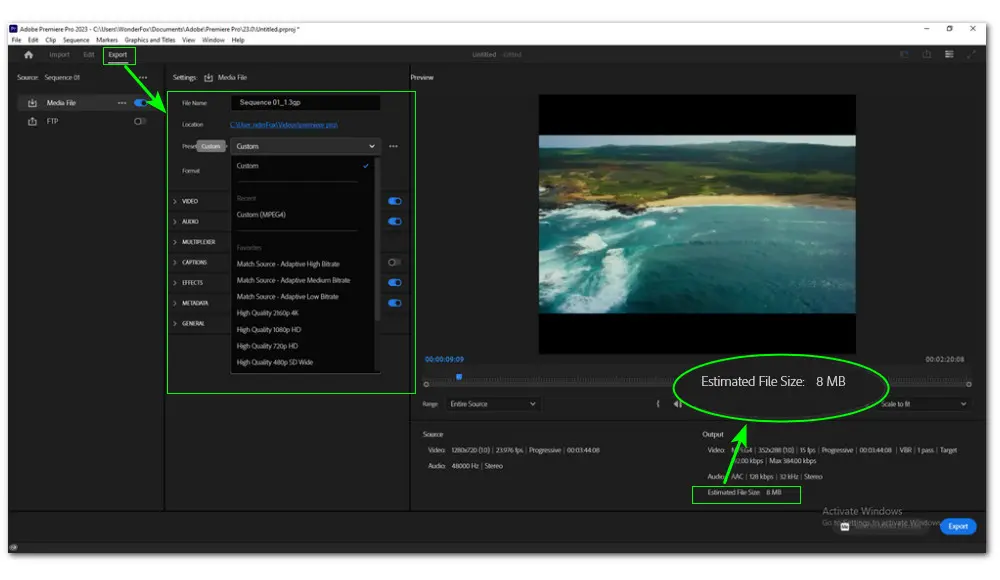Open the file Location link
This screenshot has width=1000, height=580.
tap(283, 123)
